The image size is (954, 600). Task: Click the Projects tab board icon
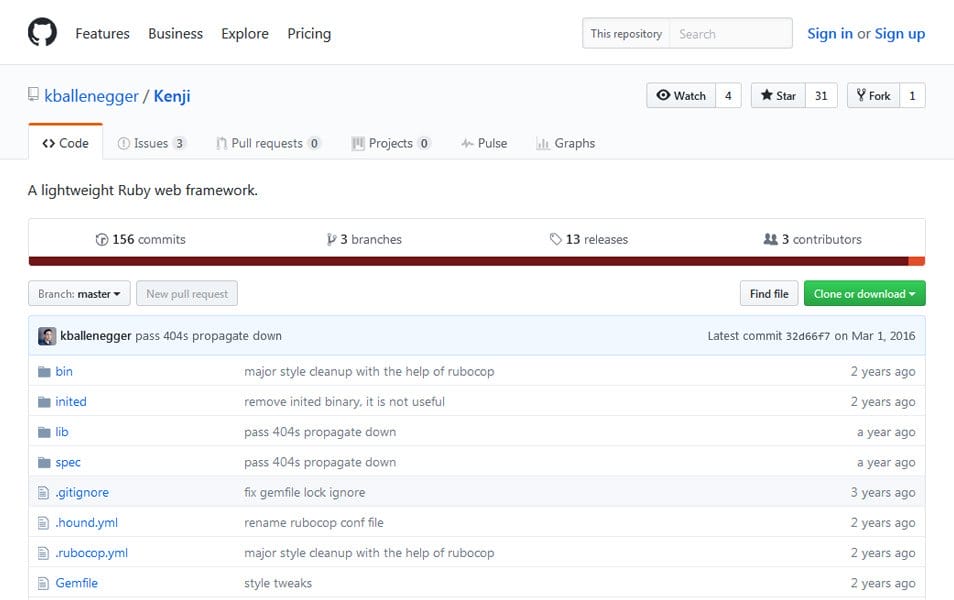358,144
